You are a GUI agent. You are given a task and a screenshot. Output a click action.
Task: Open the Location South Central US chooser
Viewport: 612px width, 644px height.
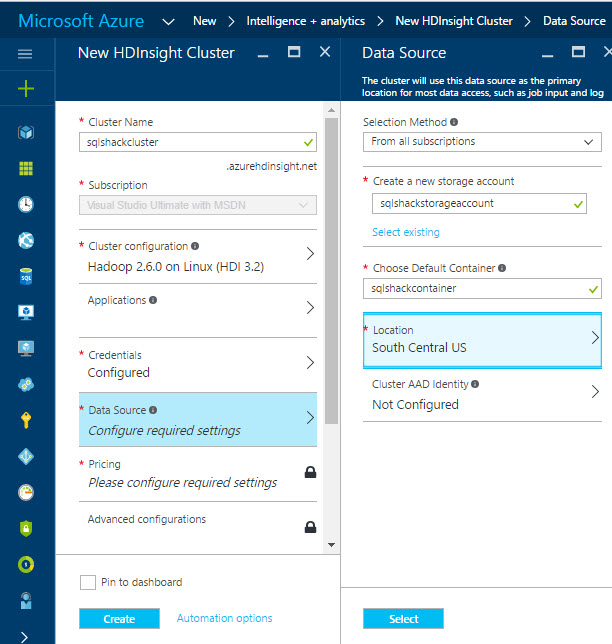482,339
